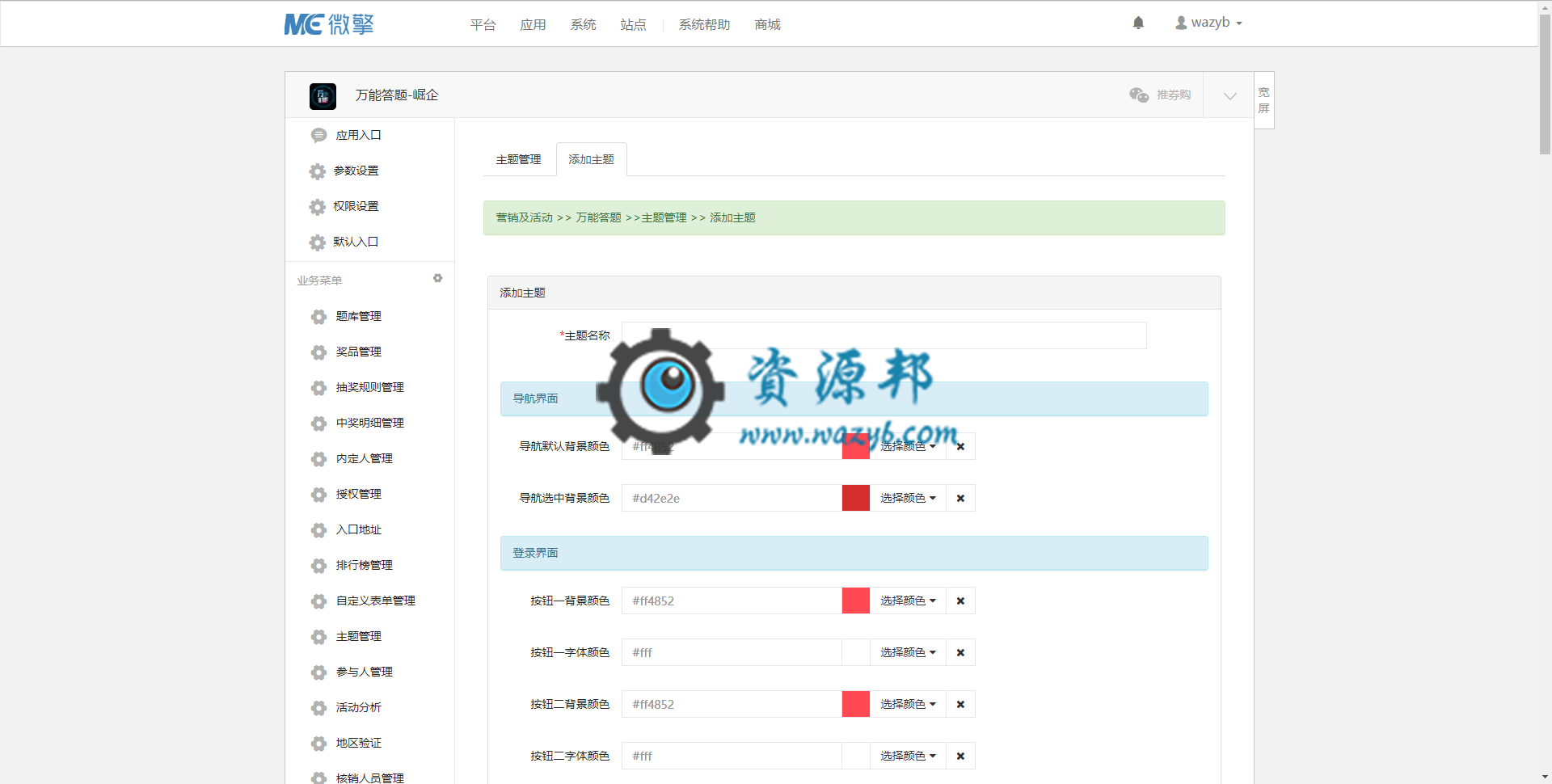
Task: Open 选择颜色 dropdown for 按钮一字体颜色
Action: (x=908, y=652)
